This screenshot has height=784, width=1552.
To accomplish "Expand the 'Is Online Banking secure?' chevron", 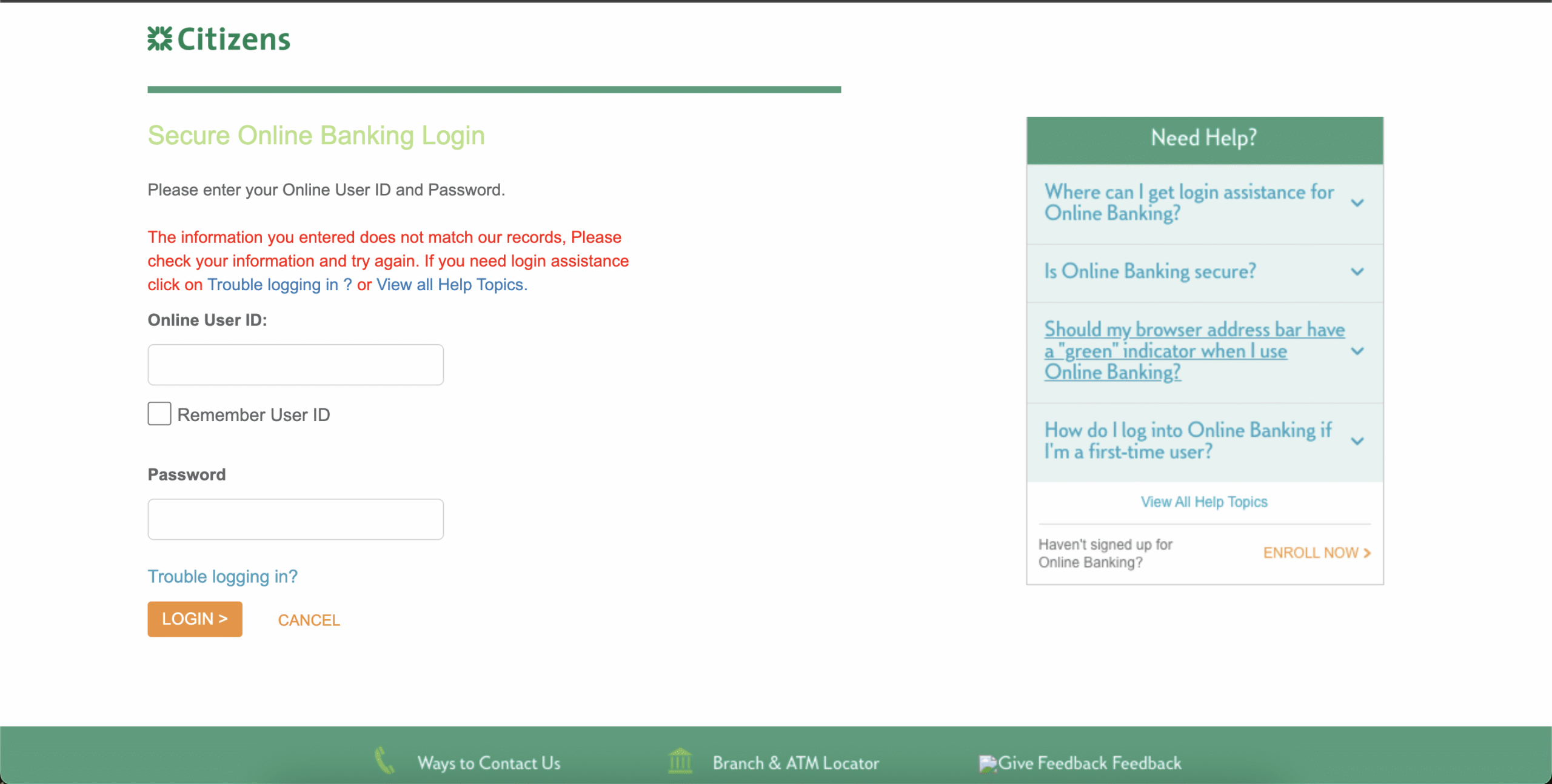I will [1357, 272].
